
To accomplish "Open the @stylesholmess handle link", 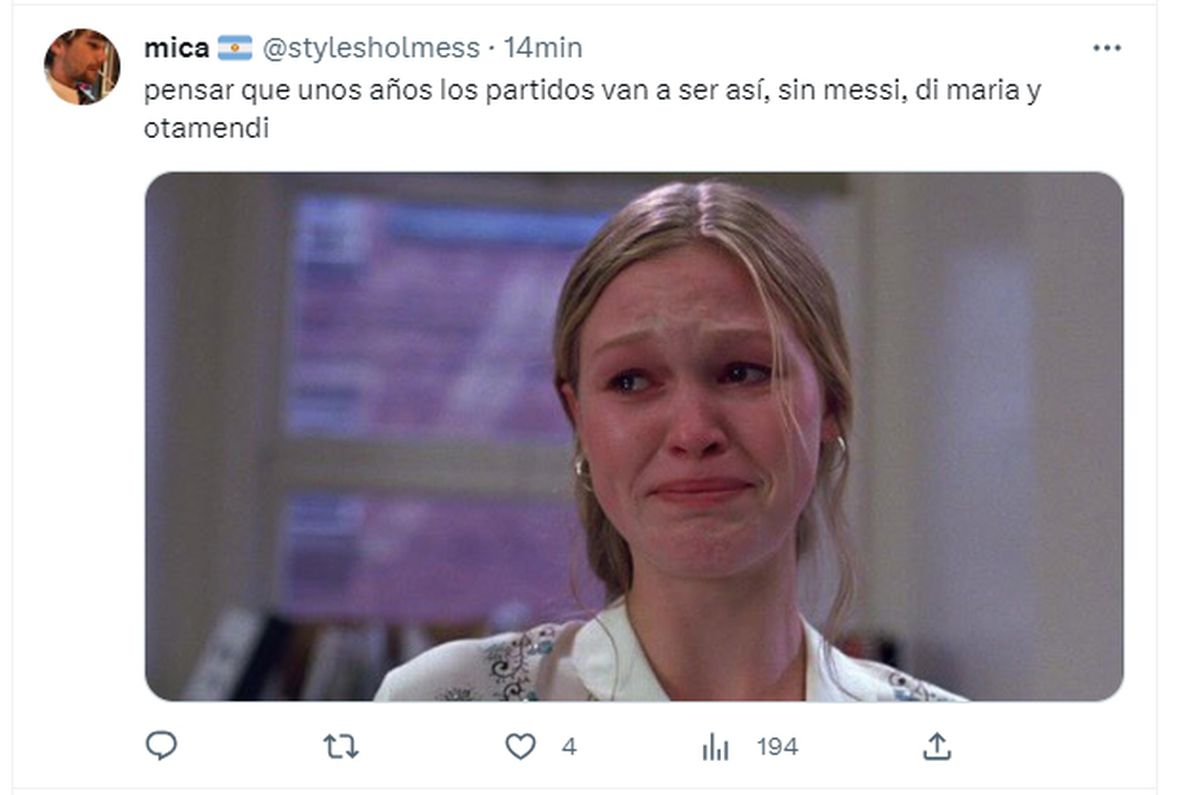I will [371, 47].
